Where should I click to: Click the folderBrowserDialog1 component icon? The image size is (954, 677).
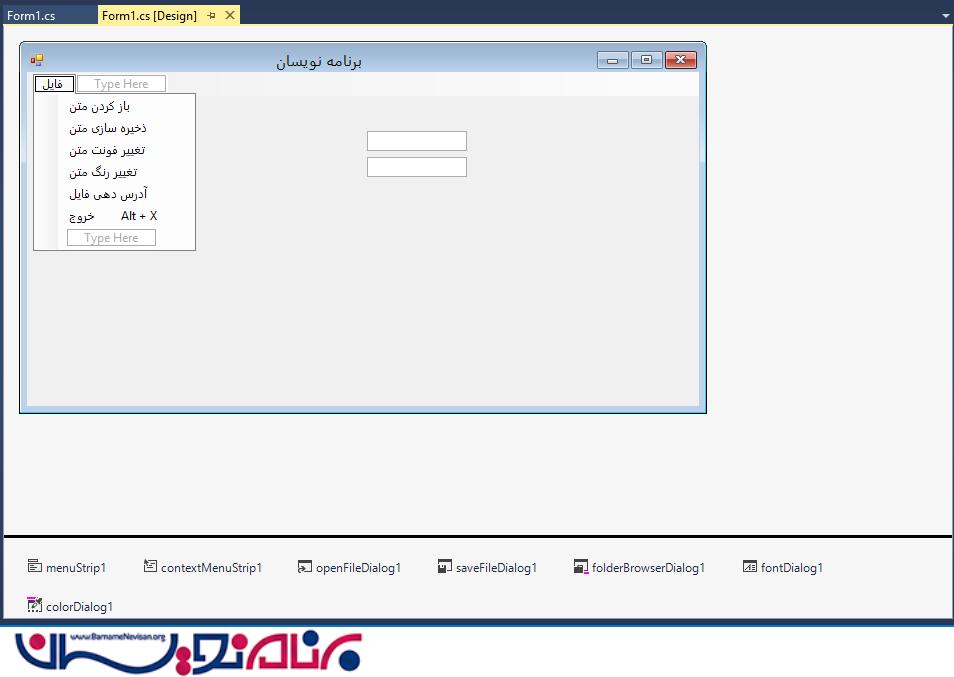pos(580,566)
